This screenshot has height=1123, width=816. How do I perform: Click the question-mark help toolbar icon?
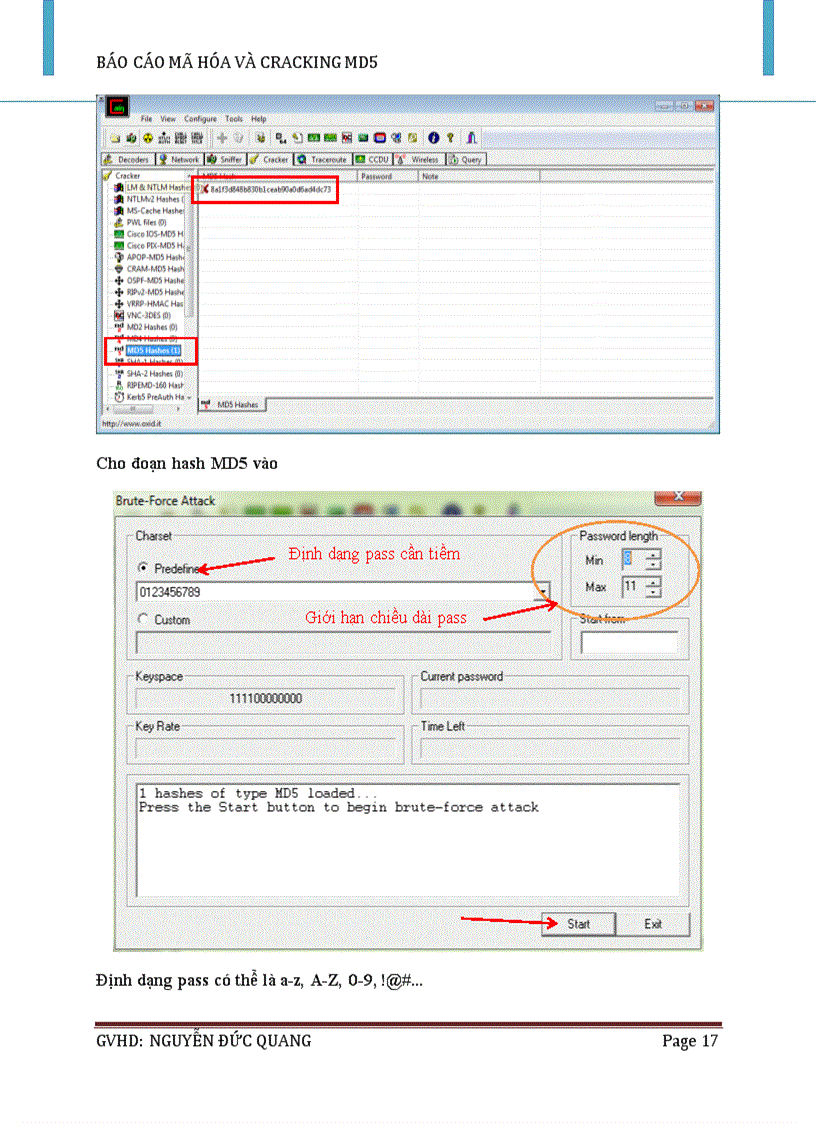(451, 137)
